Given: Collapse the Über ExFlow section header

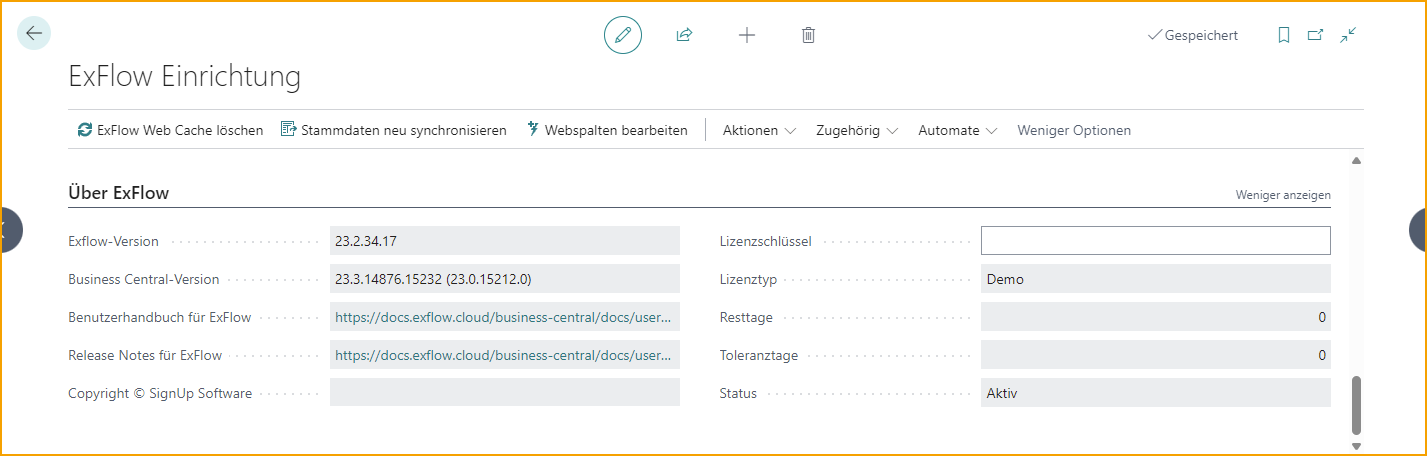Looking at the screenshot, I should (x=118, y=193).
